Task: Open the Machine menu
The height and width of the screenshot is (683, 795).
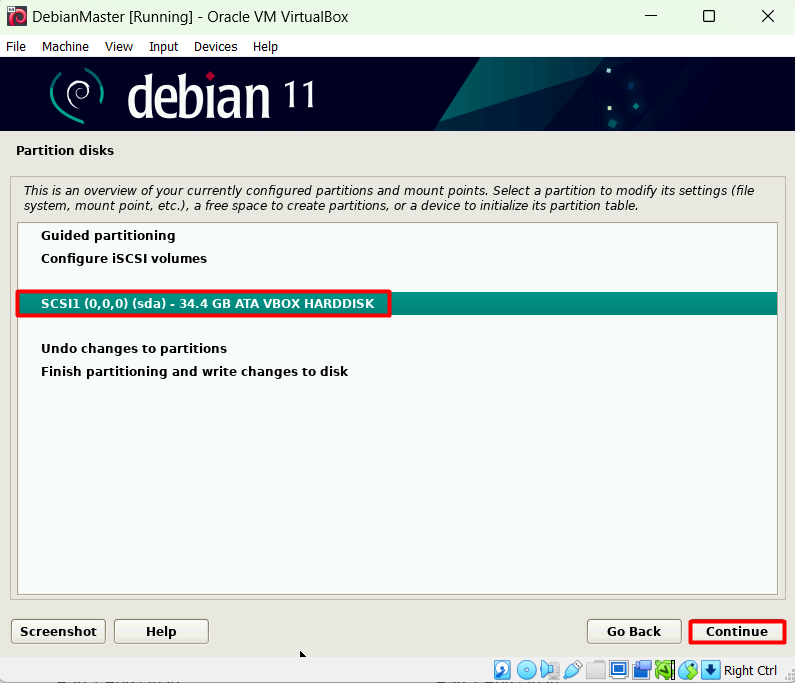Action: coord(65,47)
